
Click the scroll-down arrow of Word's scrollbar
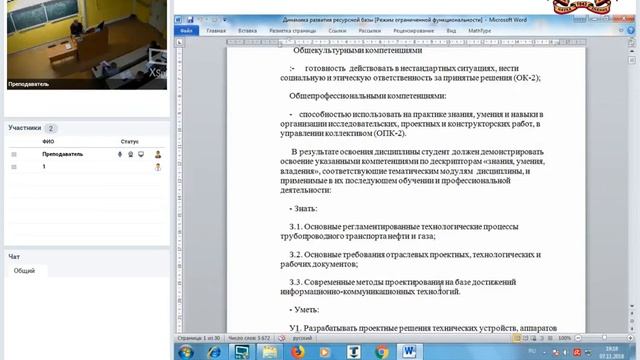[x=631, y=306]
